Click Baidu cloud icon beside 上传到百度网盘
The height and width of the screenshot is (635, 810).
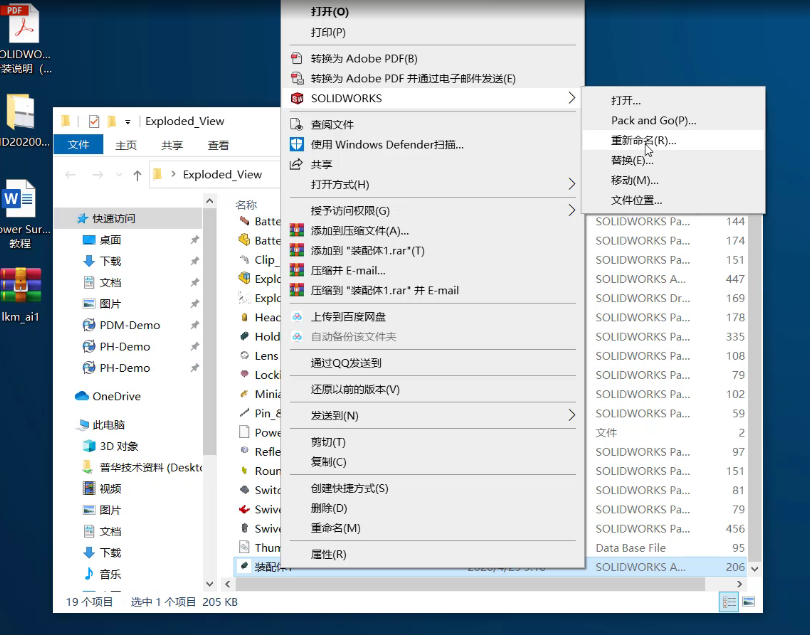pyautogui.click(x=297, y=316)
